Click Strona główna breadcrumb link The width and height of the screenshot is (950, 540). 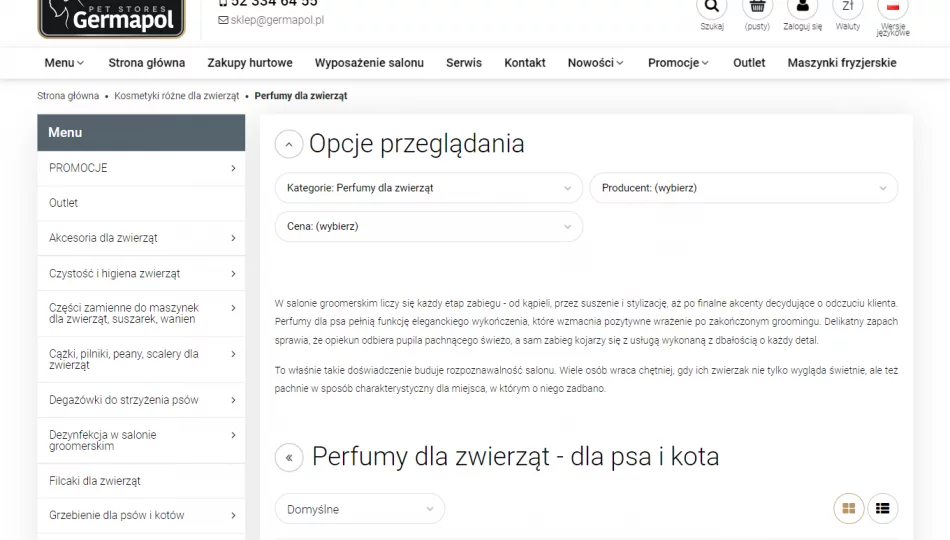point(68,96)
